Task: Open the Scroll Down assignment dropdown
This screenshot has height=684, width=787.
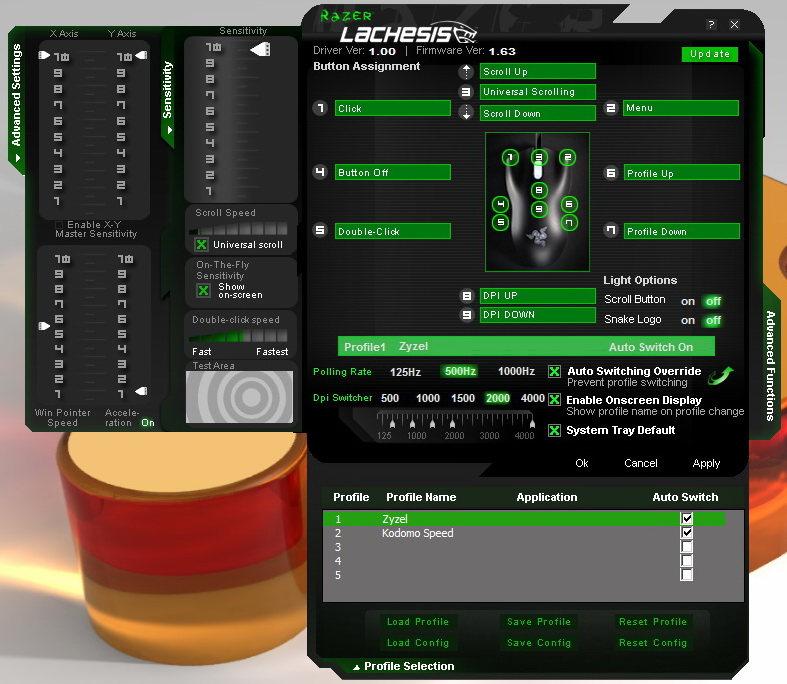Action: pos(538,113)
